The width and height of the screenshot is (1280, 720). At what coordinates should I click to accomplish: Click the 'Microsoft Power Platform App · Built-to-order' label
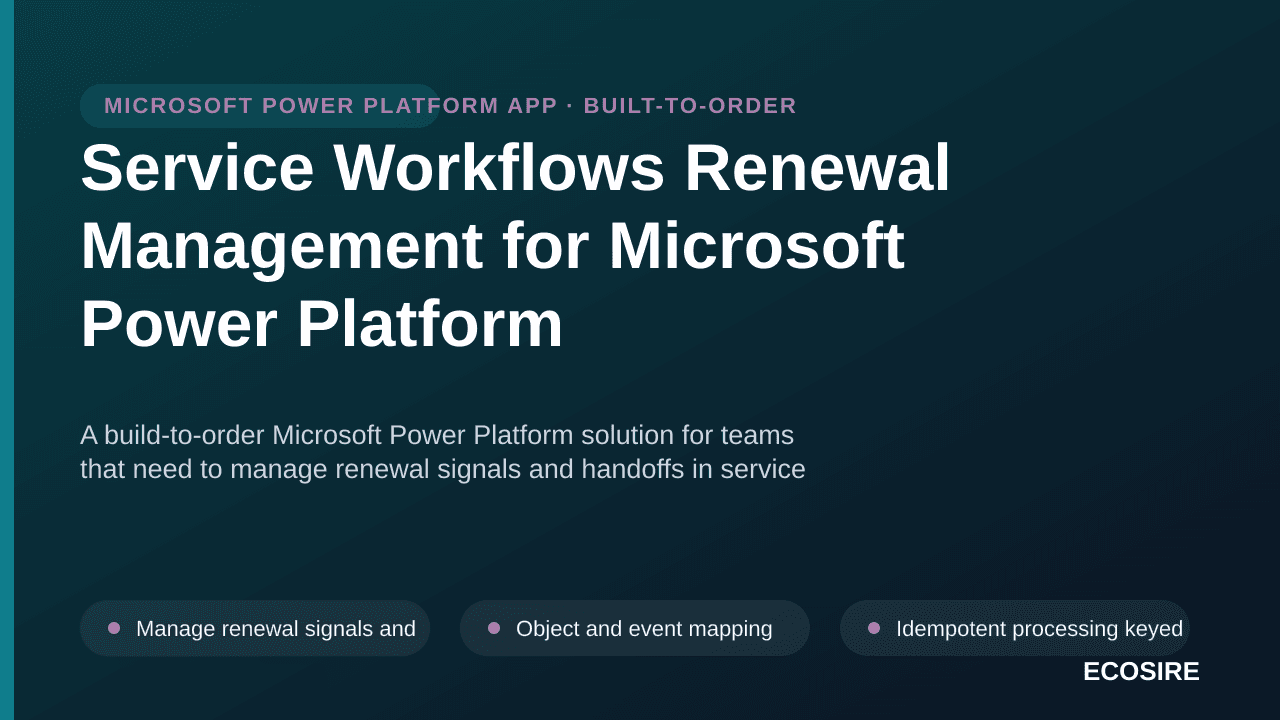(x=451, y=106)
